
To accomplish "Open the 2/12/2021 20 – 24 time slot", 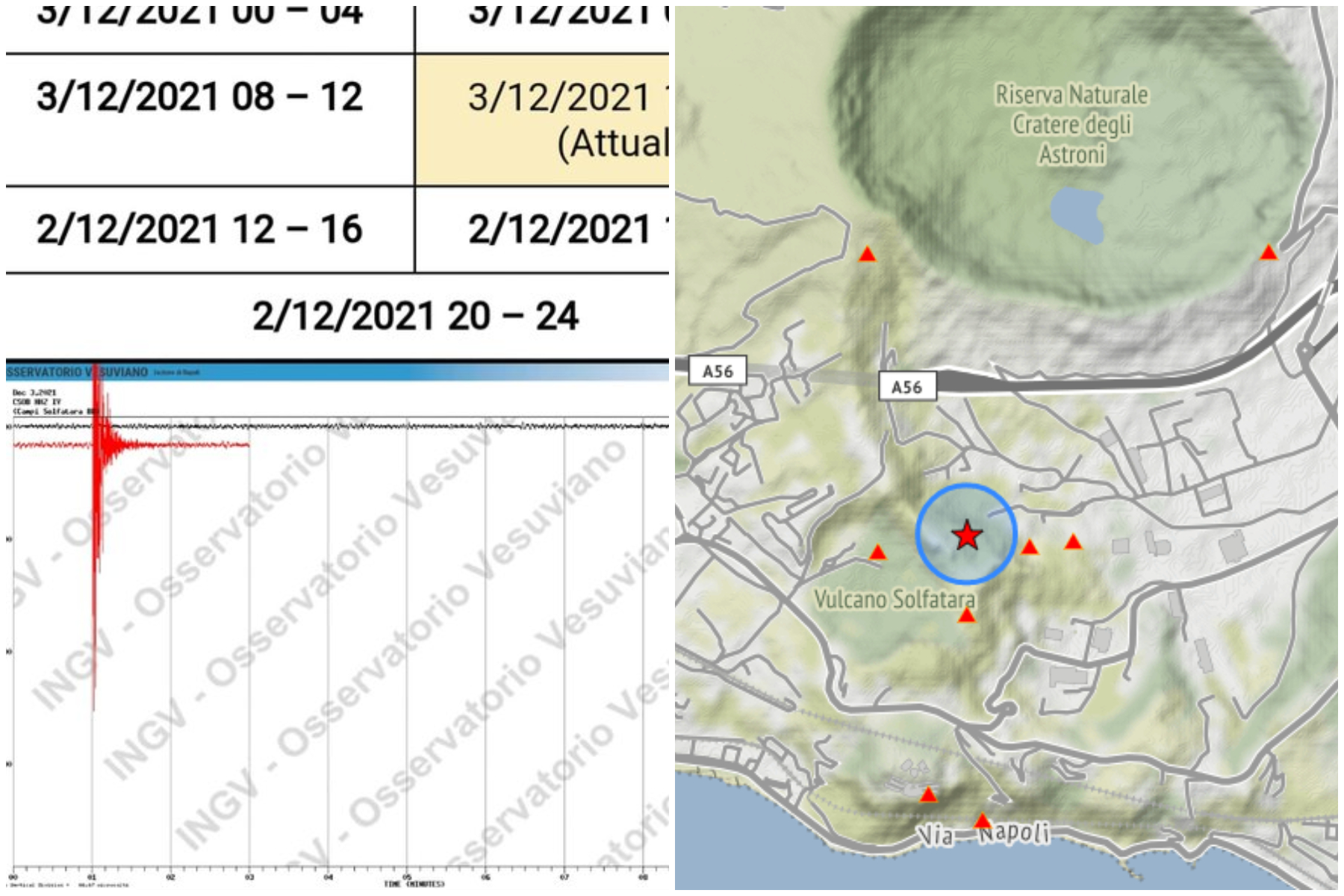I will [x=415, y=317].
